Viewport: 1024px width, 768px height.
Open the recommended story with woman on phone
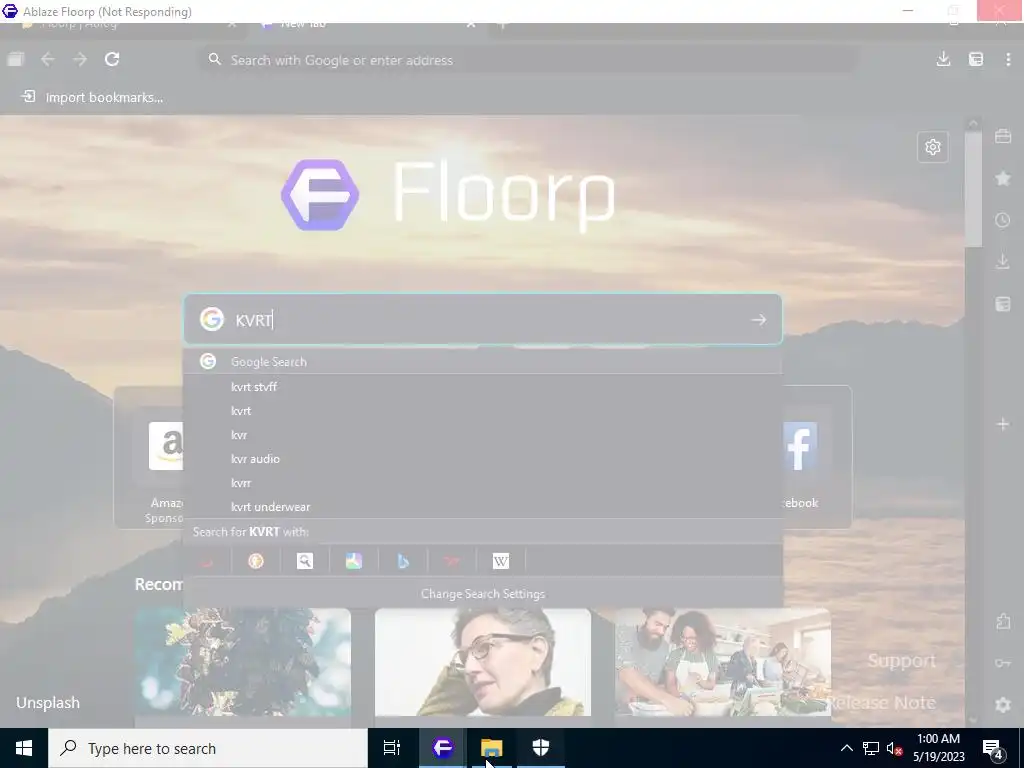pos(483,663)
